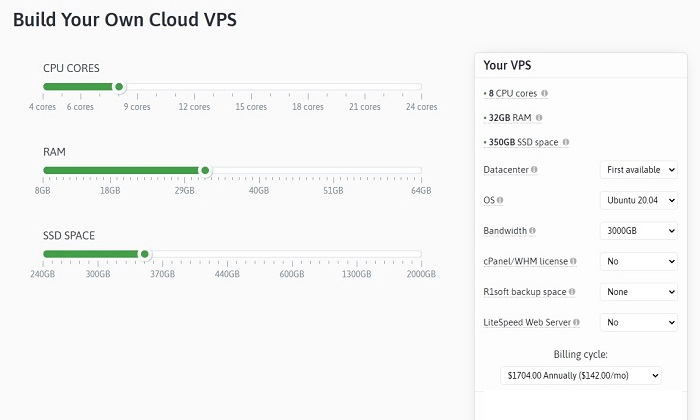Image resolution: width=700 pixels, height=420 pixels.
Task: Set CPU slider at 24 cores mark
Action: pos(421,87)
